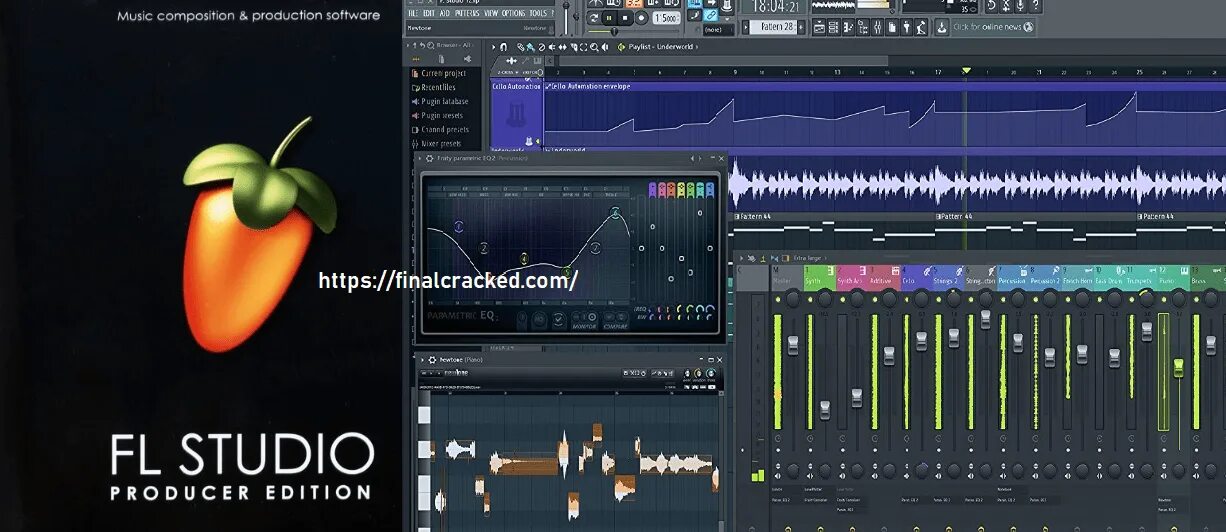
Task: Click the gear icon in Fruity parametric EQ 2 title
Action: (429, 158)
